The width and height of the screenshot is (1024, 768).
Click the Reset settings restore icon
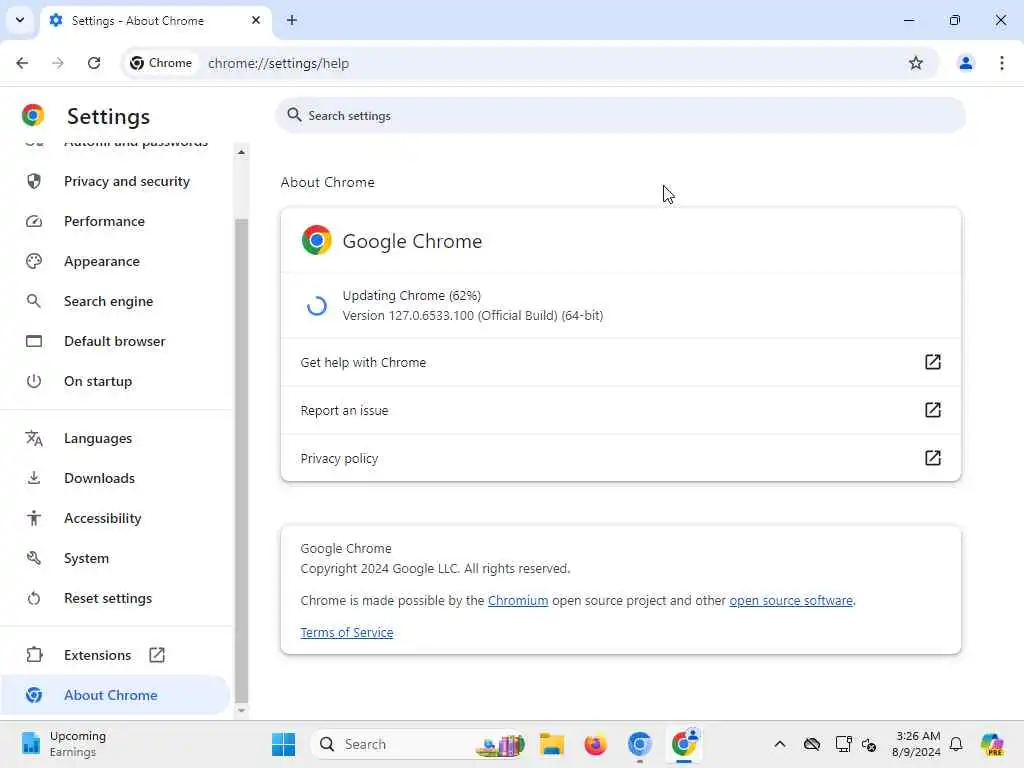point(34,598)
